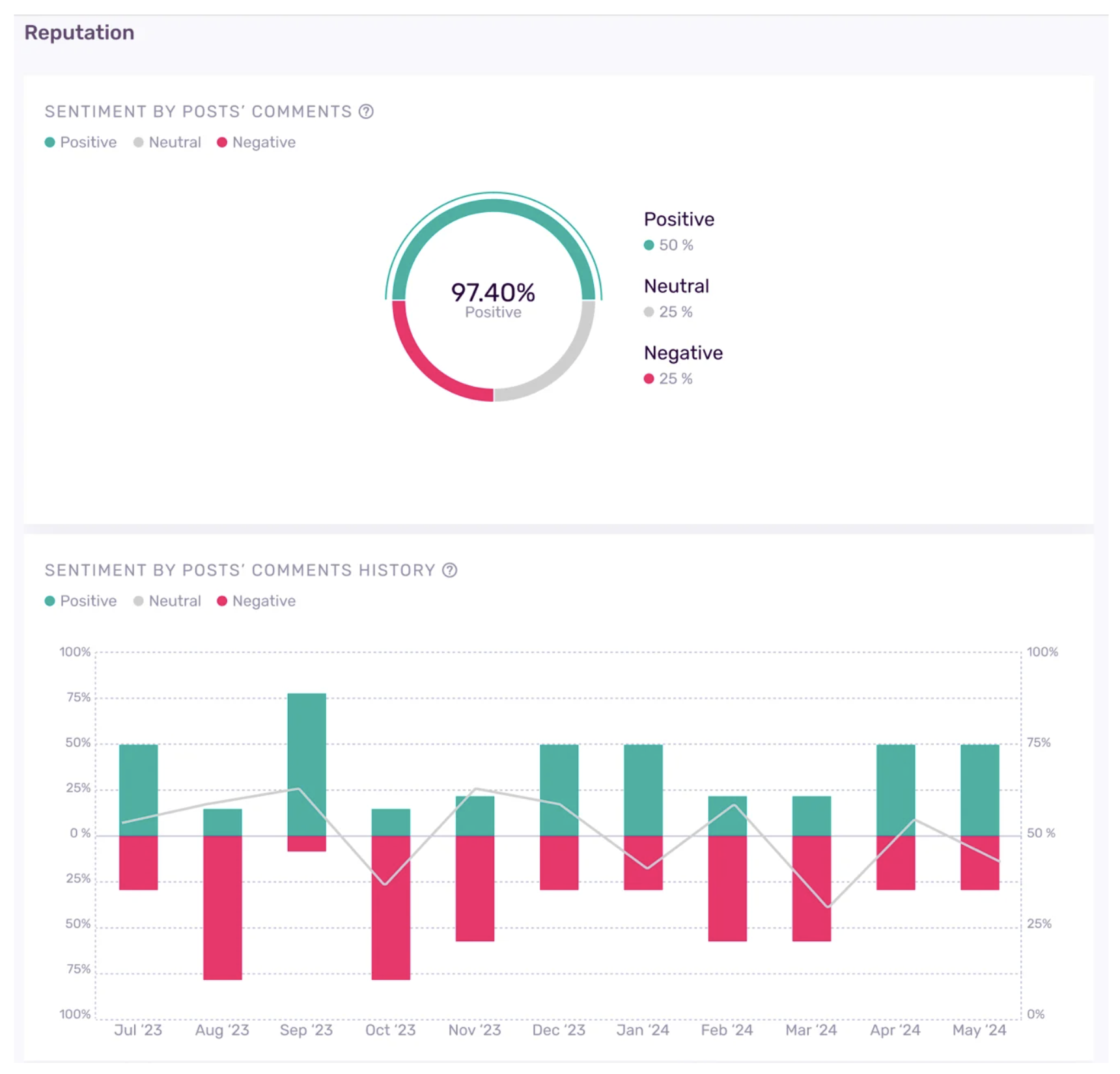Viewport: 1120px width, 1074px height.
Task: Click the Dec '23 x-axis month label
Action: [x=559, y=1030]
